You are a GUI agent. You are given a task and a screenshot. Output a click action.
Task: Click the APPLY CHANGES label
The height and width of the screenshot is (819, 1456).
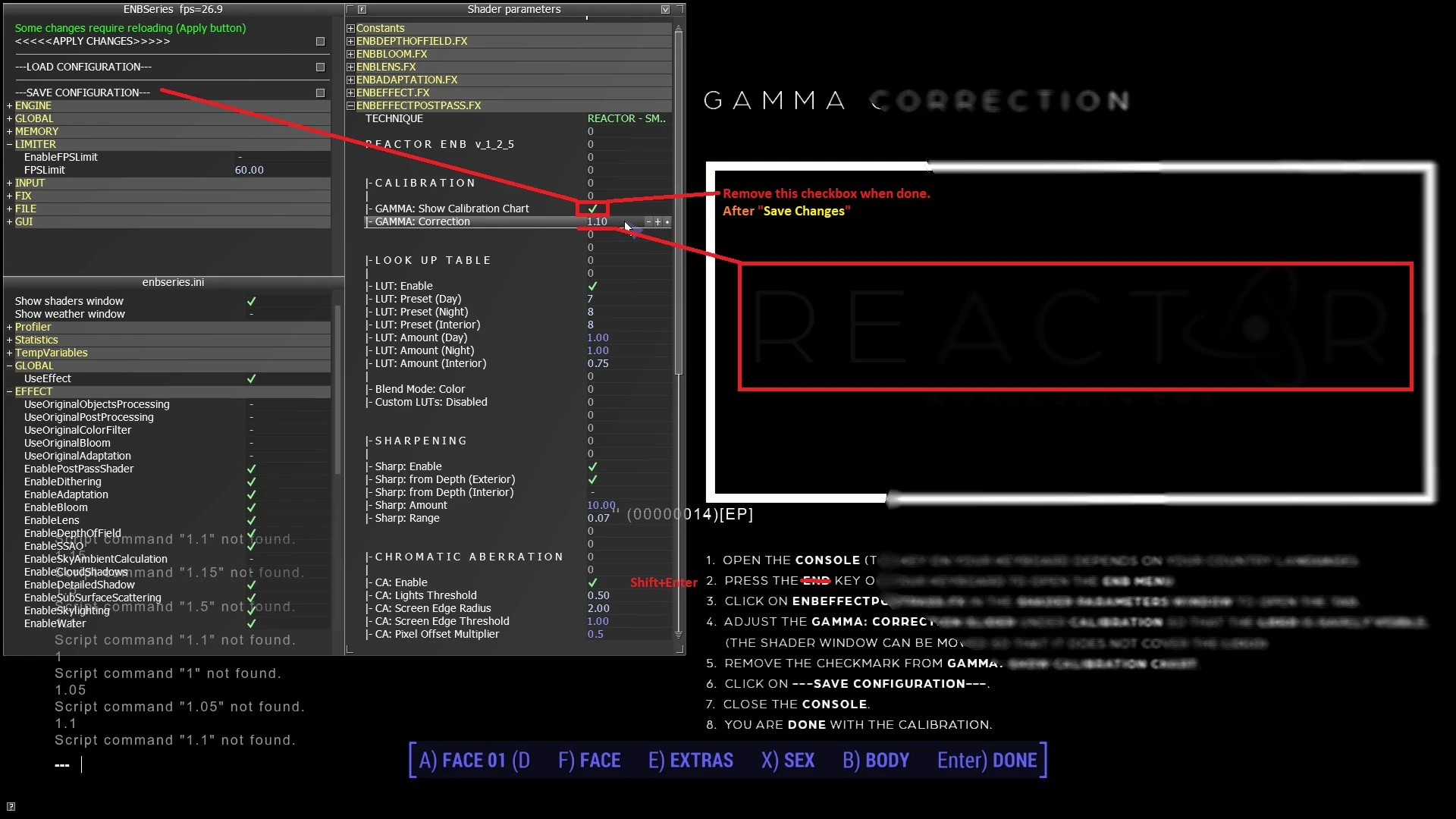click(93, 42)
